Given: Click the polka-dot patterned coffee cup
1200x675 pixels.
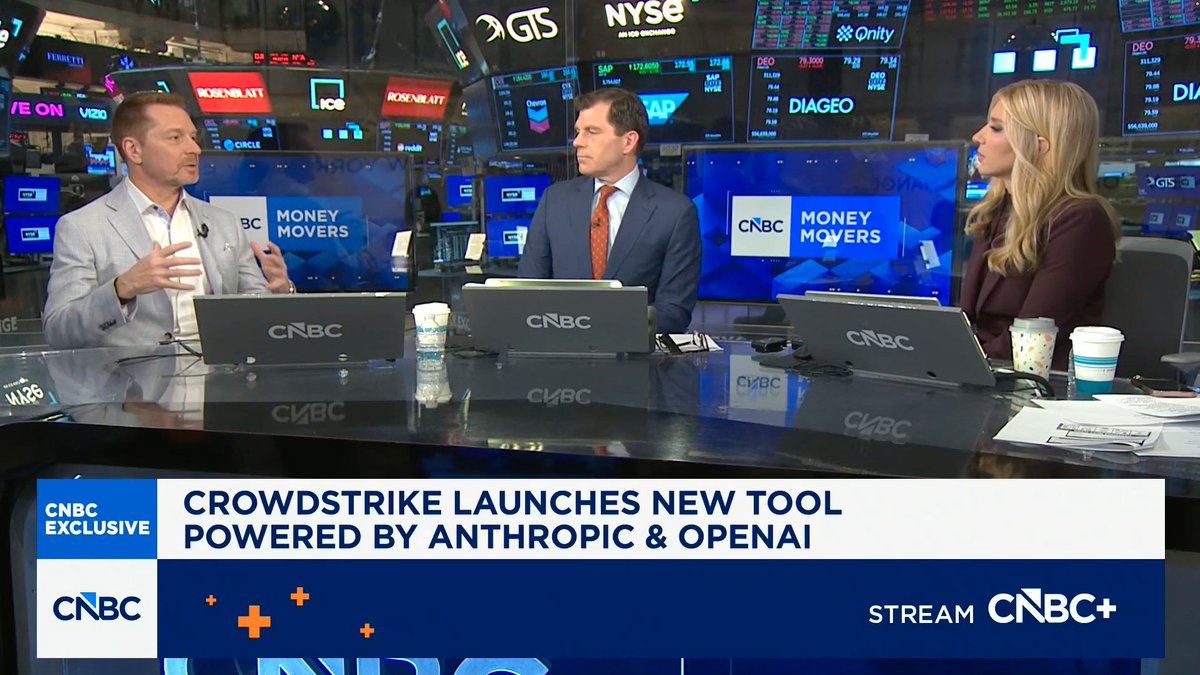Looking at the screenshot, I should click(x=1033, y=346).
